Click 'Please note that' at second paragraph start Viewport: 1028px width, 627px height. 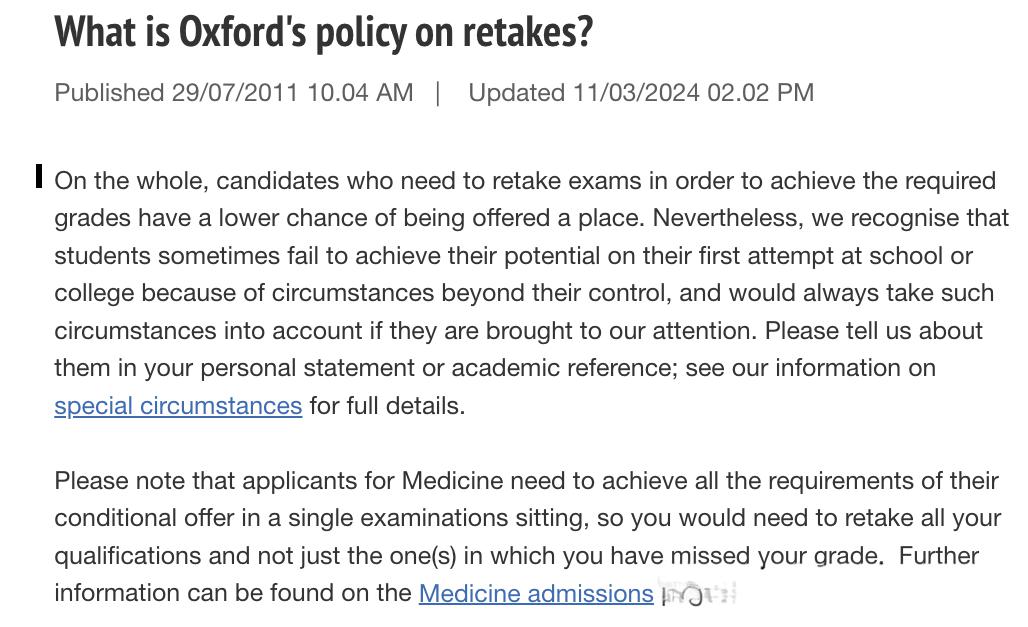tap(145, 481)
